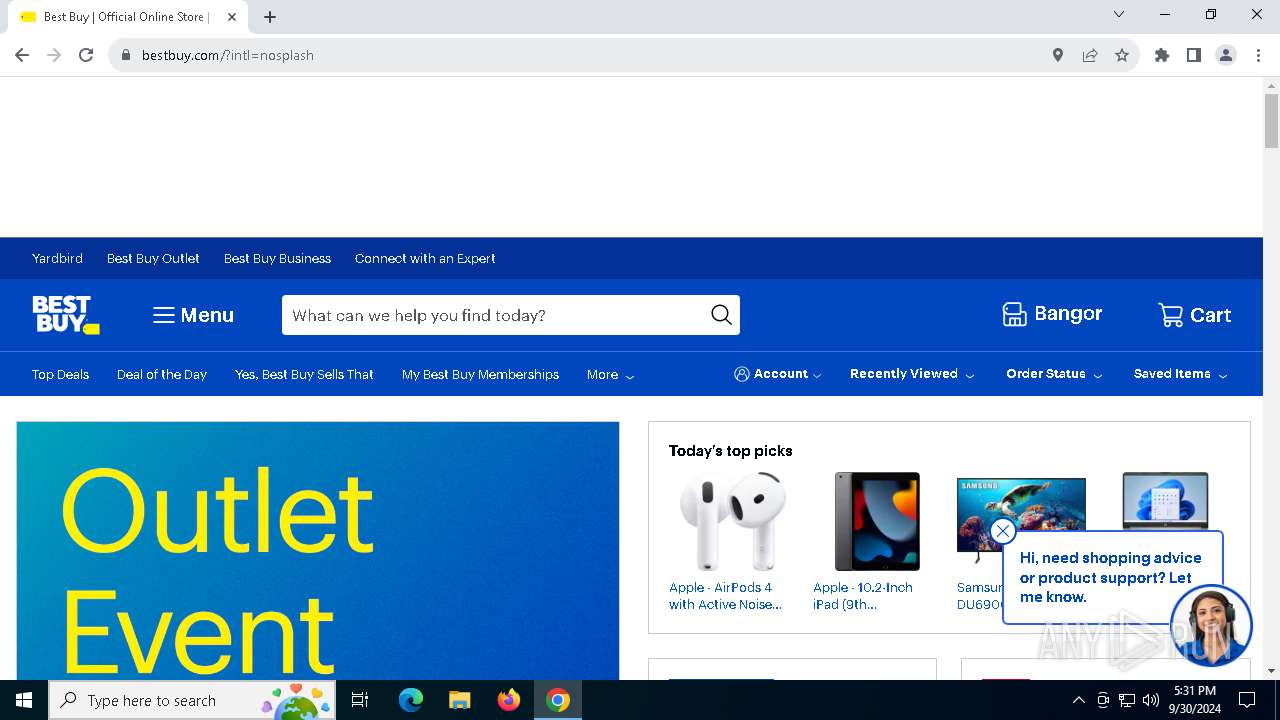Select the Best Buy browser tab
Screen dimensions: 1280x720
(x=128, y=17)
